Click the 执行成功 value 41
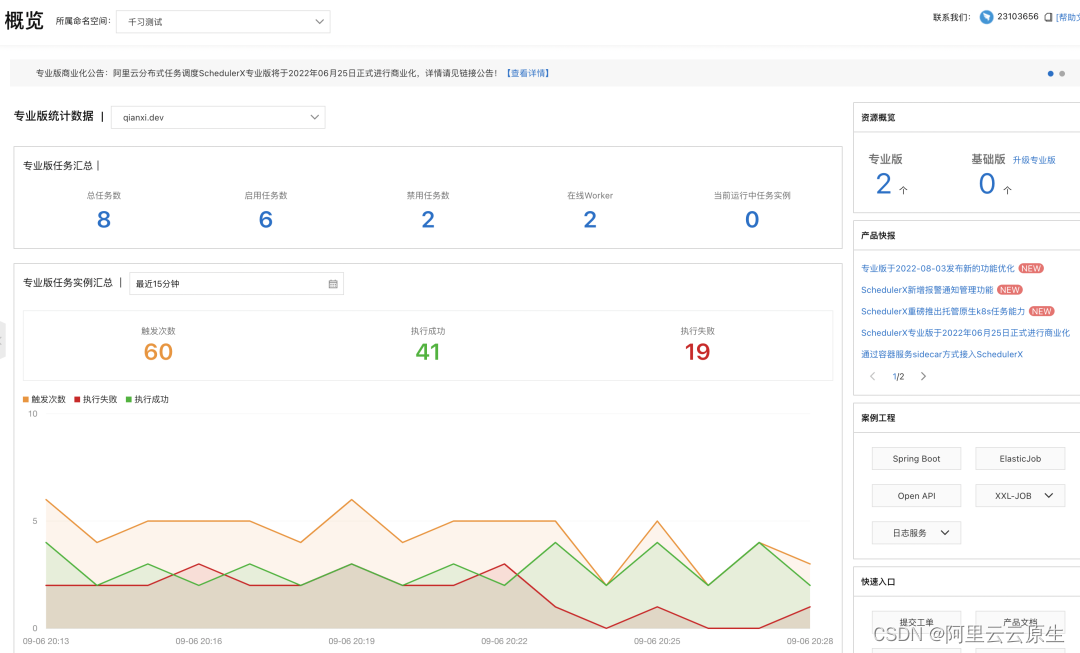Viewport: 1080px width, 653px height. coord(428,352)
